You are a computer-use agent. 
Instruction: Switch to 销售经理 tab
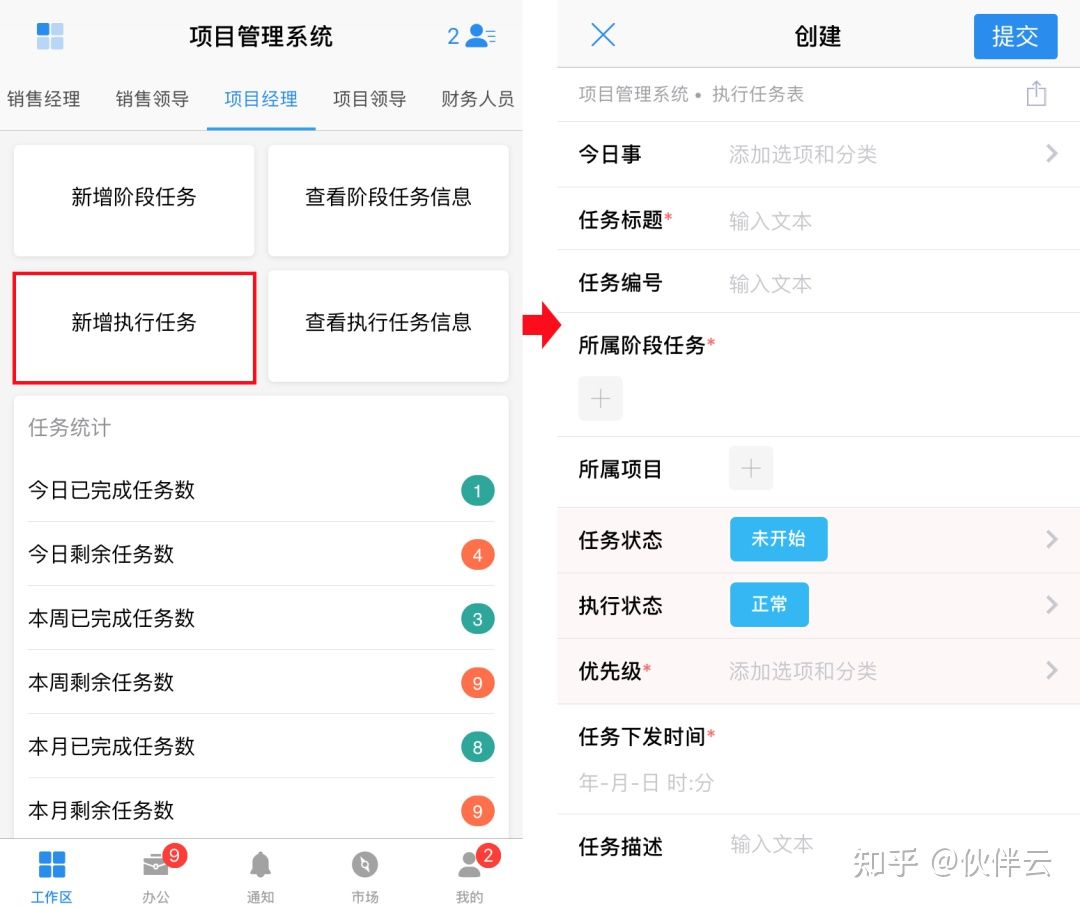click(43, 99)
